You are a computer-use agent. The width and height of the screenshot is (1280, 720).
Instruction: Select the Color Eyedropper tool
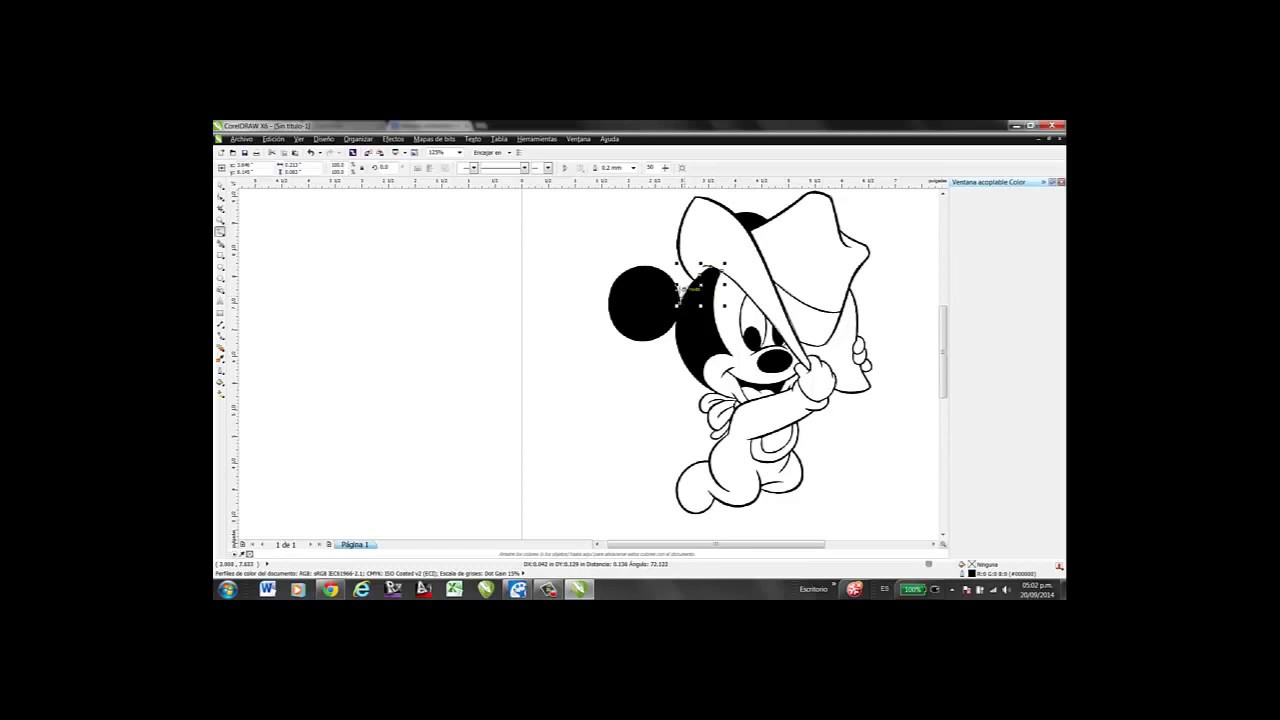tap(221, 357)
